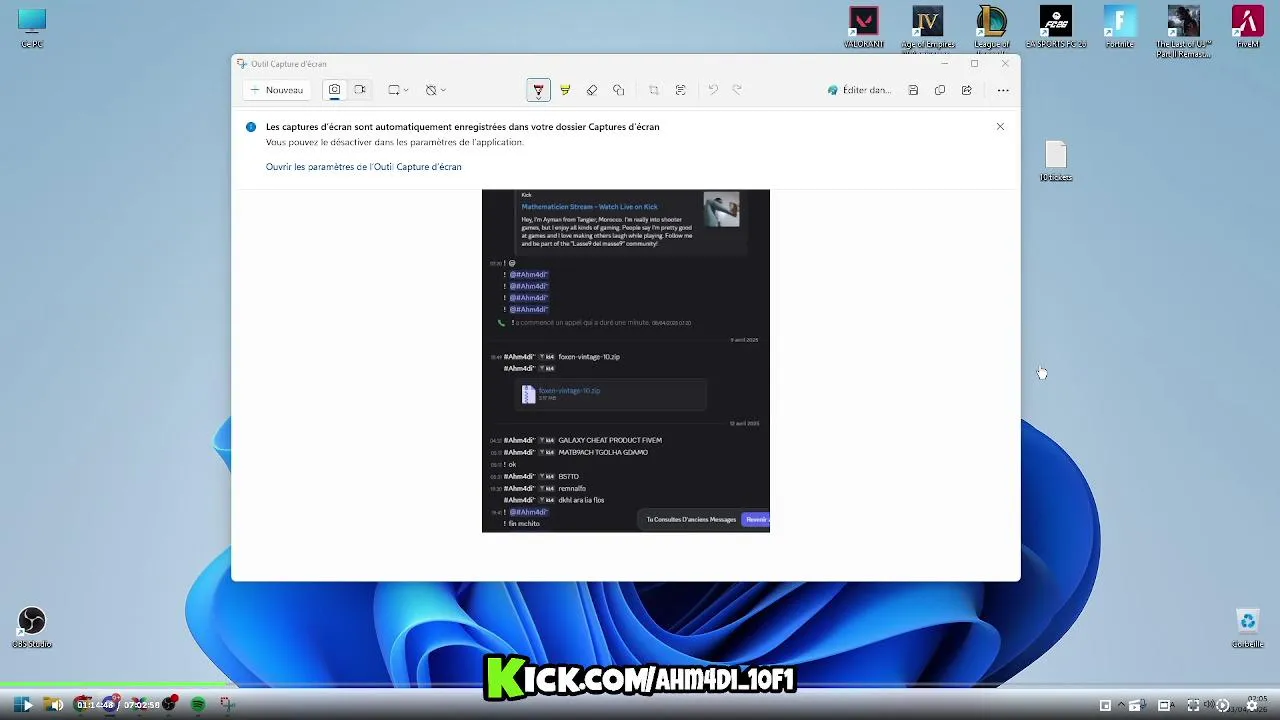Select the photo capture mode camera icon
This screenshot has height=720, width=1280.
(x=334, y=90)
